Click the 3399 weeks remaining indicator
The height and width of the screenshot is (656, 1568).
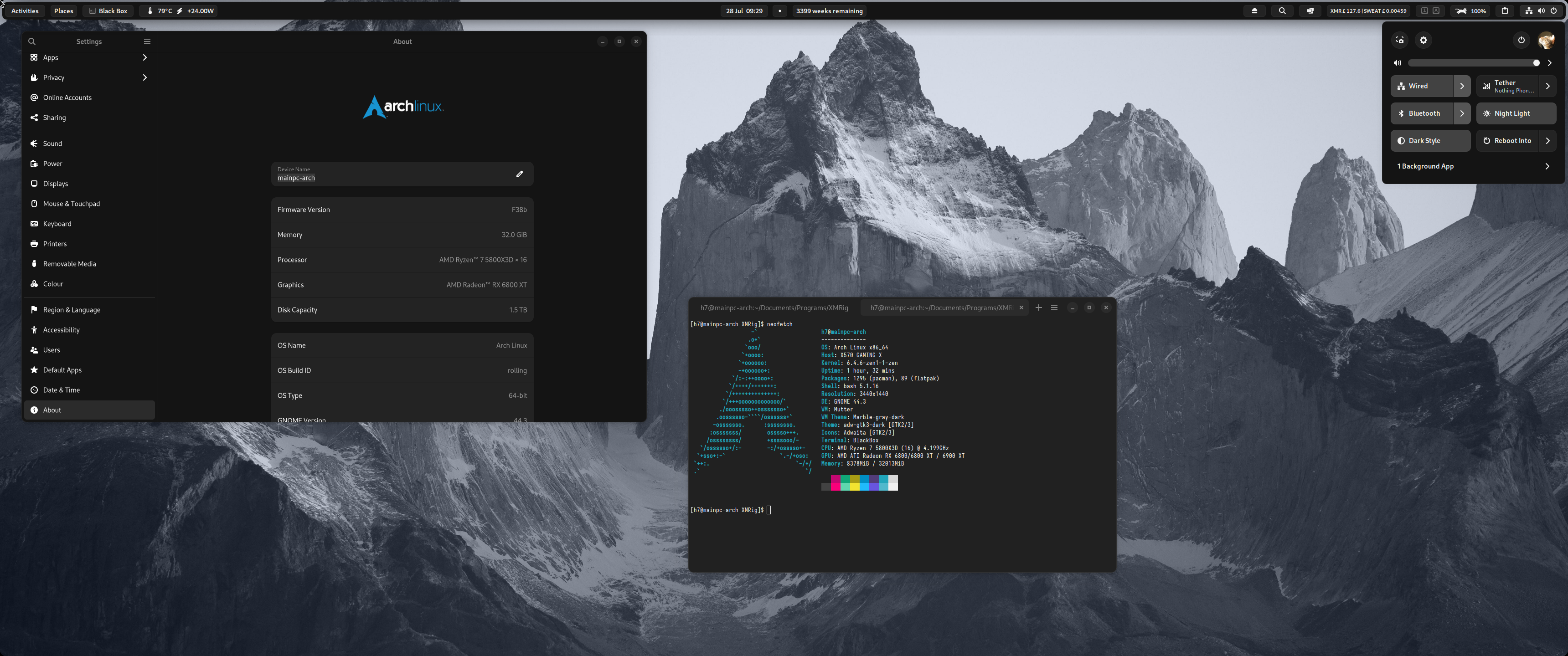click(829, 11)
